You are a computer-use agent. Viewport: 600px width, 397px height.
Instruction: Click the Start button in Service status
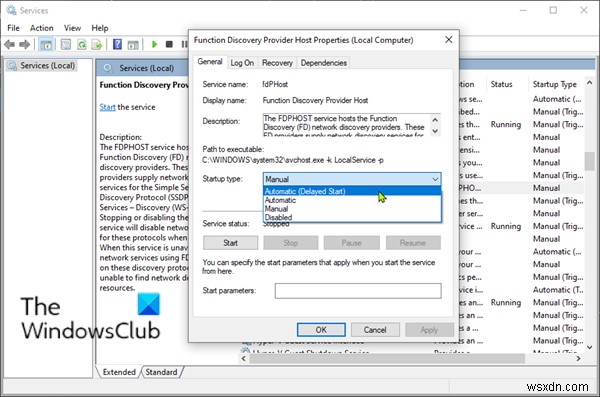230,243
